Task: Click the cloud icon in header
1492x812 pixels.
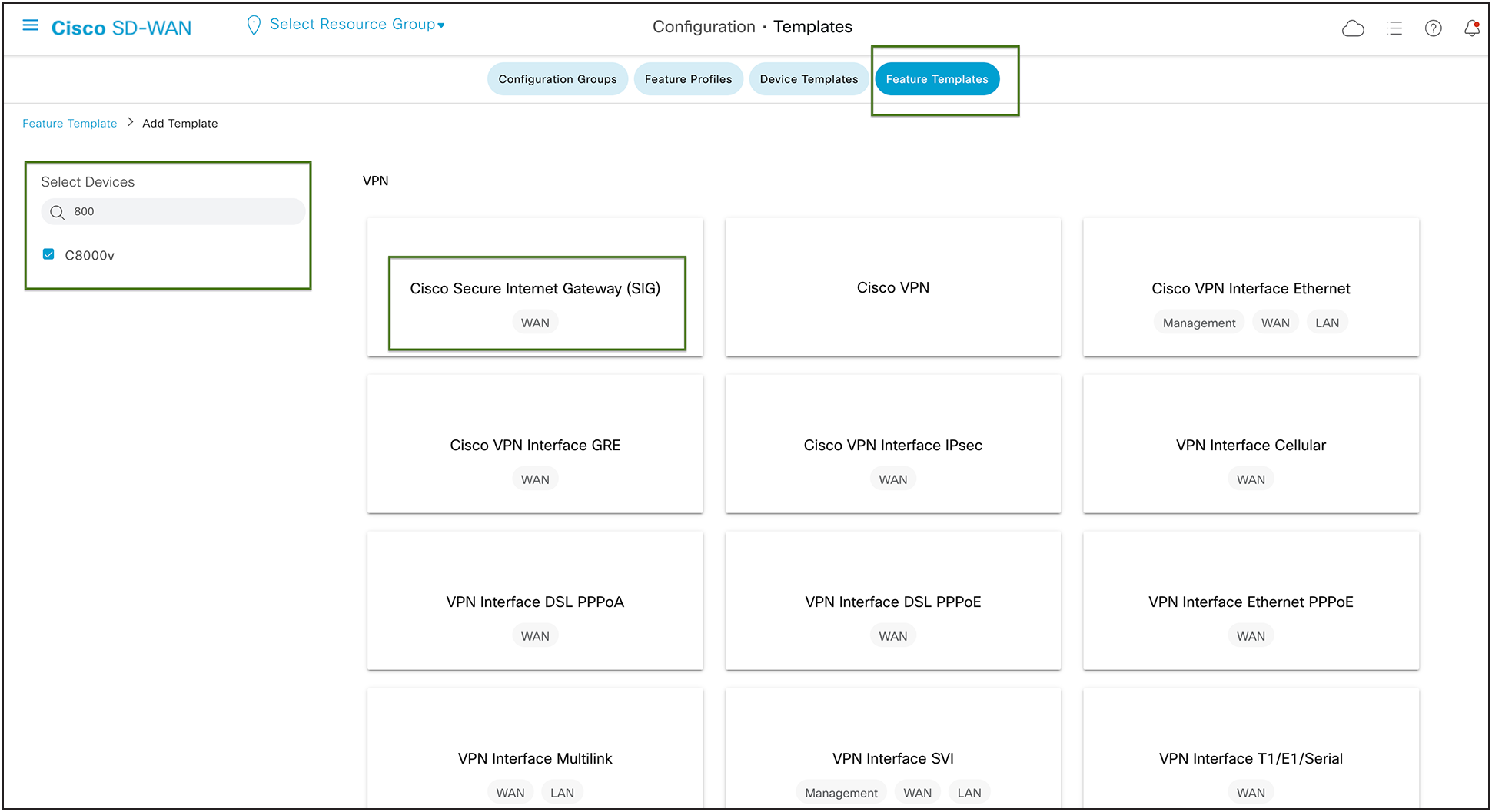Action: [x=1353, y=28]
